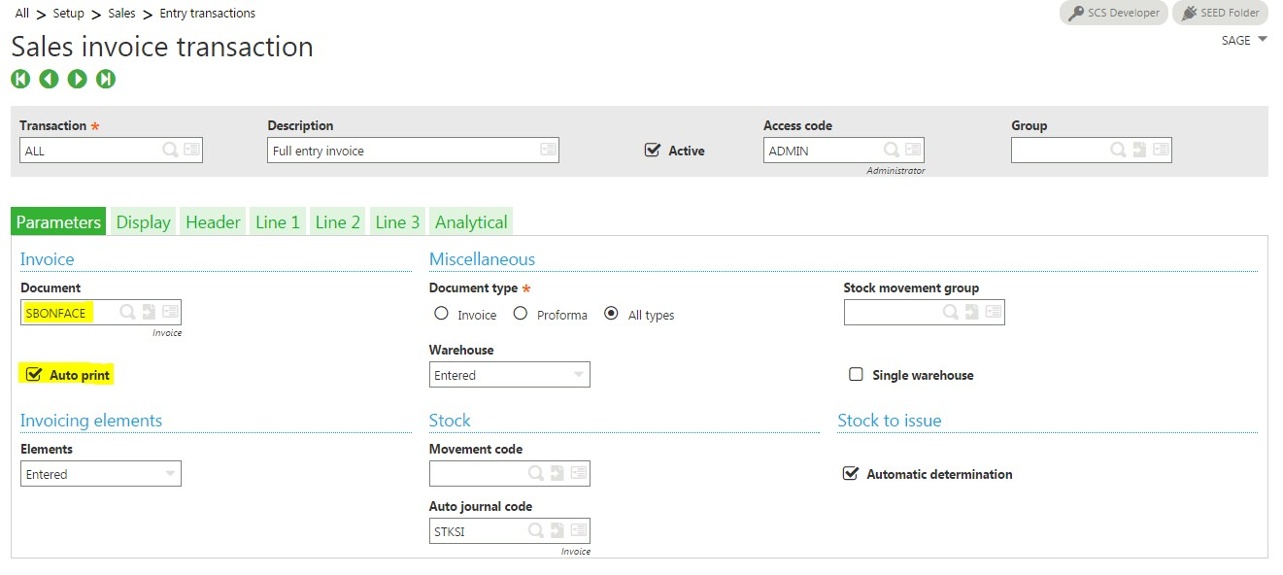The height and width of the screenshot is (575, 1283).
Task: Open the SAGE user menu dropdown
Action: pyautogui.click(x=1244, y=40)
